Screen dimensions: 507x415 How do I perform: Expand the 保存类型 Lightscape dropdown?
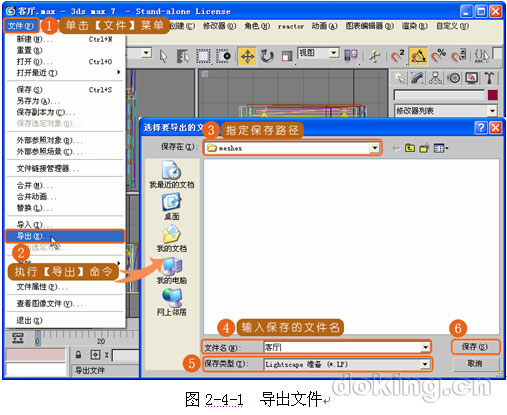425,364
